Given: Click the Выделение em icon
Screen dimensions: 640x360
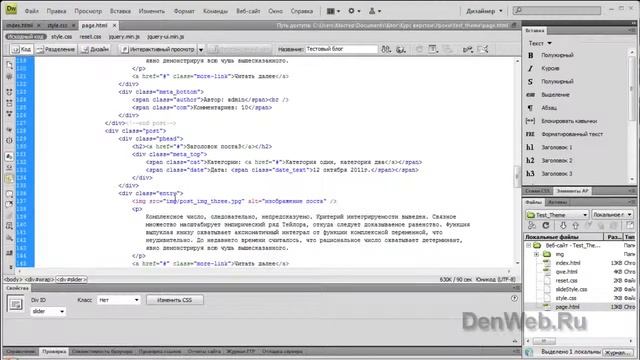Looking at the screenshot, I should point(530,95).
